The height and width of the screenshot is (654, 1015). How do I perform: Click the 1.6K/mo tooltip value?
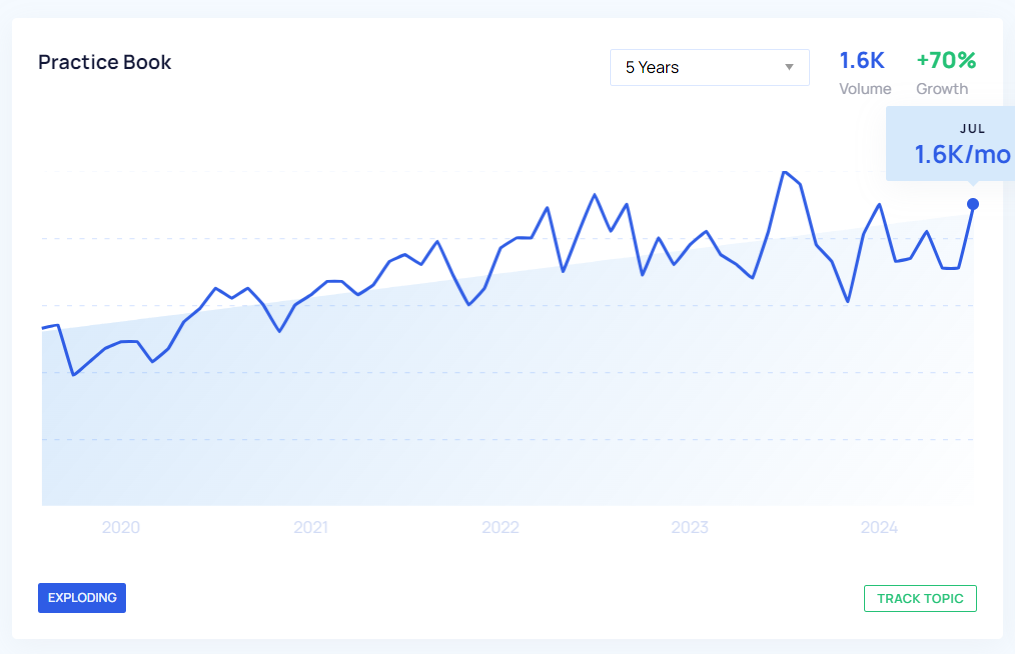tap(962, 155)
